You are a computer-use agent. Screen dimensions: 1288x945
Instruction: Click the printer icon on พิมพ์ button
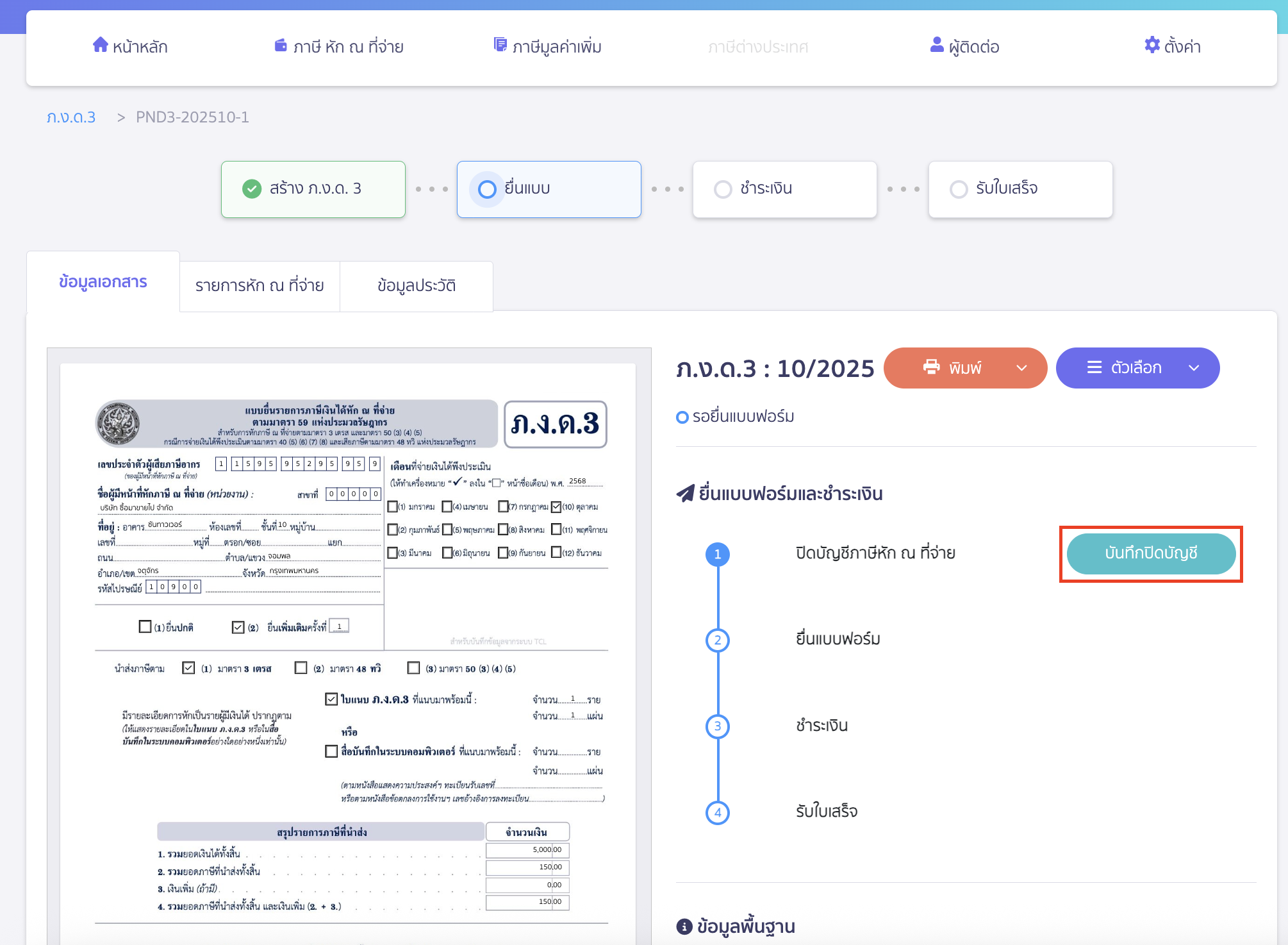(931, 367)
